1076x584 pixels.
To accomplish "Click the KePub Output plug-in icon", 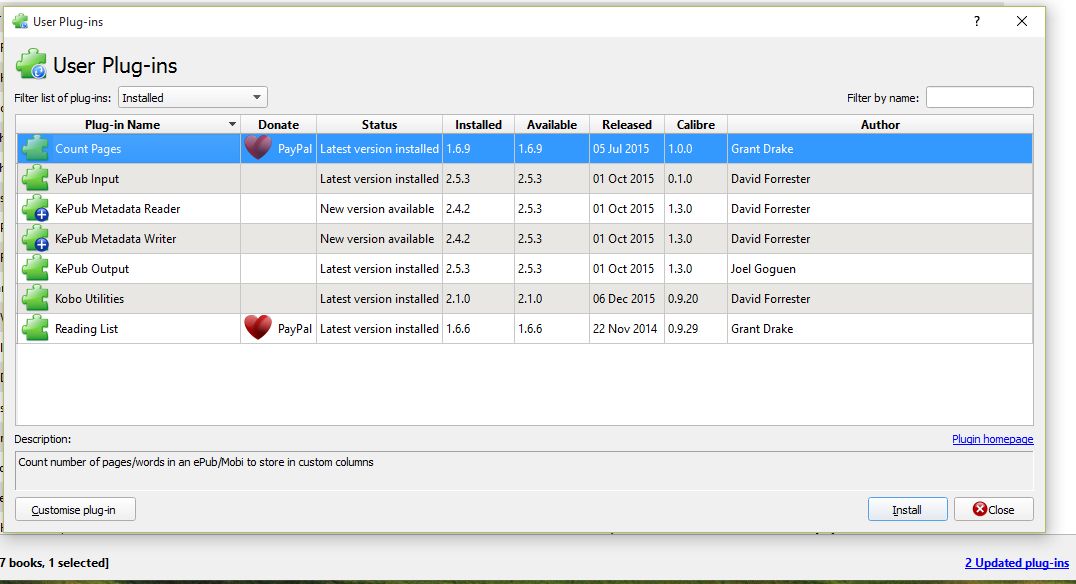I will pyautogui.click(x=35, y=268).
